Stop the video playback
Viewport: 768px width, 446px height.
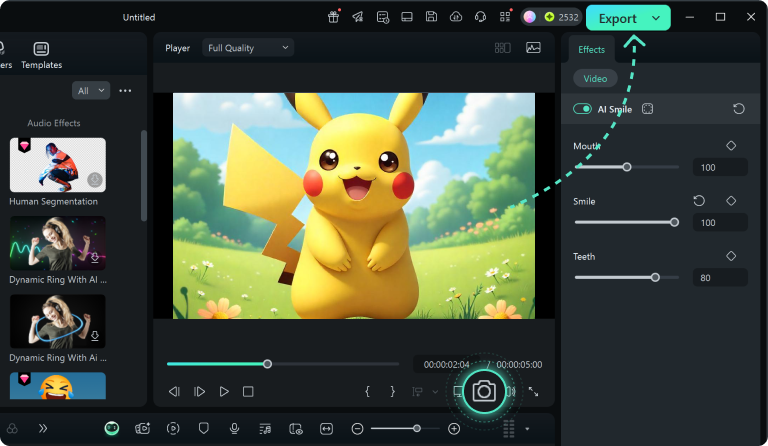[248, 392]
